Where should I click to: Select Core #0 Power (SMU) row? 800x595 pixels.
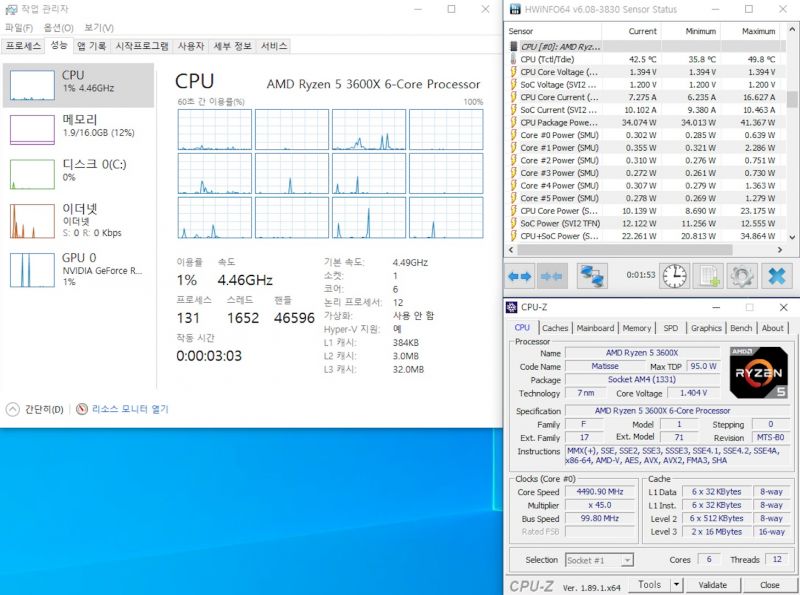pyautogui.click(x=645, y=135)
